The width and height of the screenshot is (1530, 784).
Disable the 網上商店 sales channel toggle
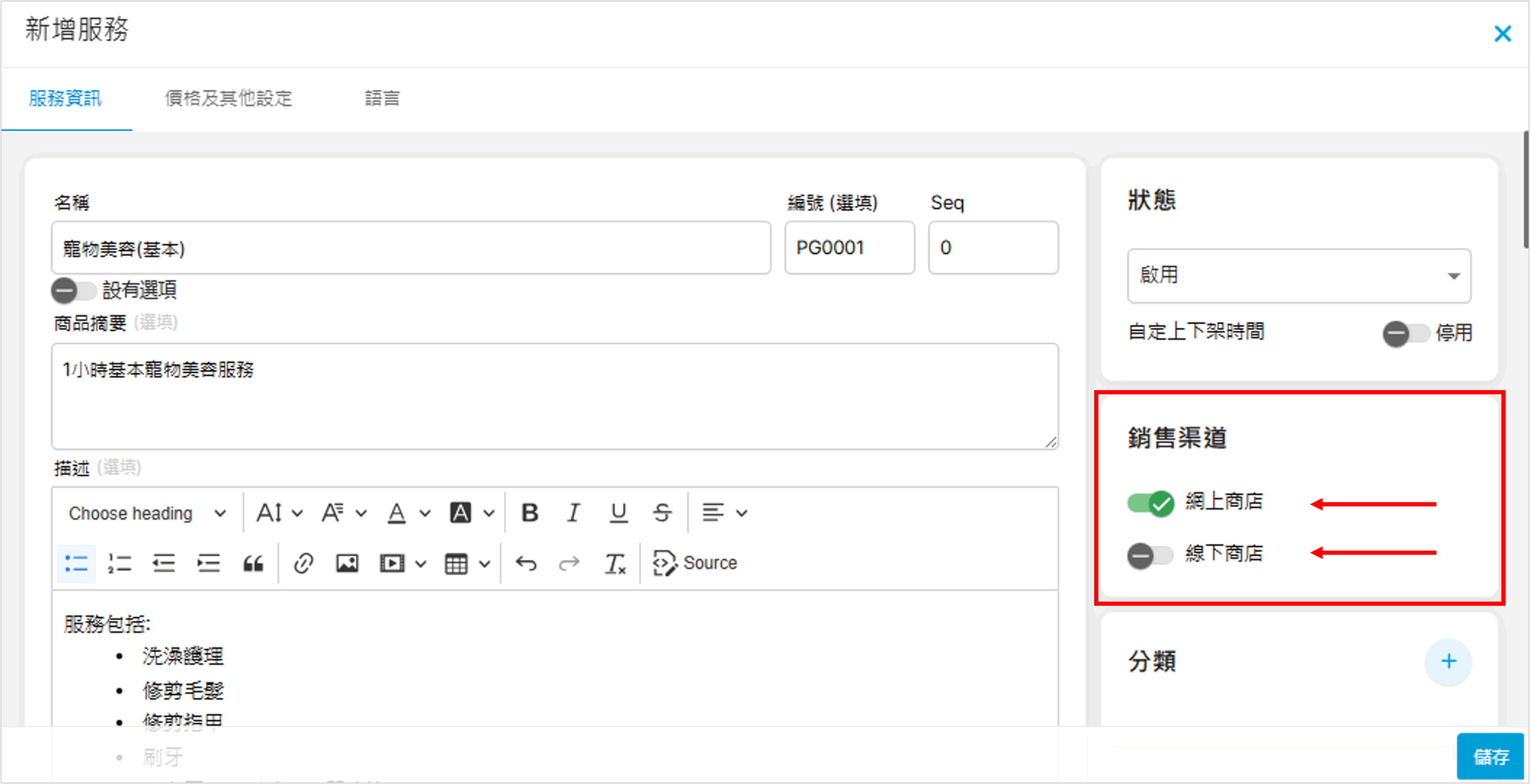pyautogui.click(x=1150, y=503)
